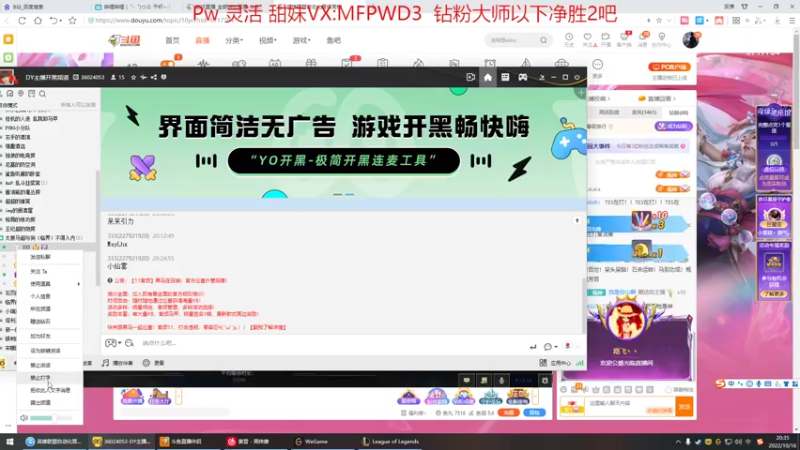Open 直播 in Douyu navigation
Image resolution: width=800 pixels, height=450 pixels.
[x=203, y=40]
